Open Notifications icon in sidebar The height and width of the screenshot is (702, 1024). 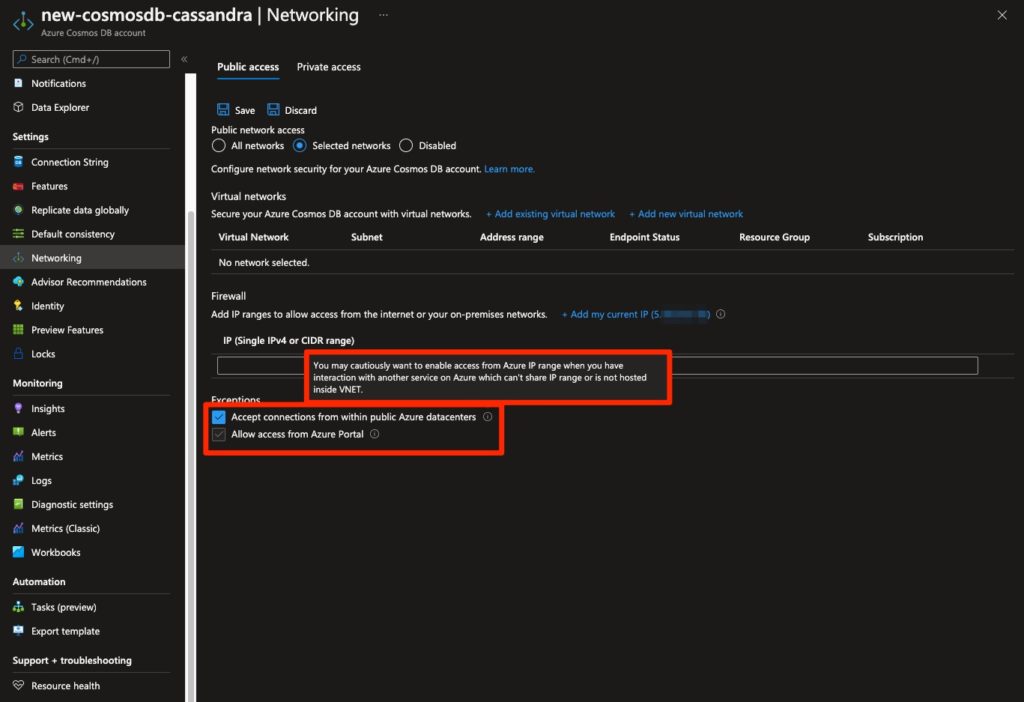tap(18, 83)
